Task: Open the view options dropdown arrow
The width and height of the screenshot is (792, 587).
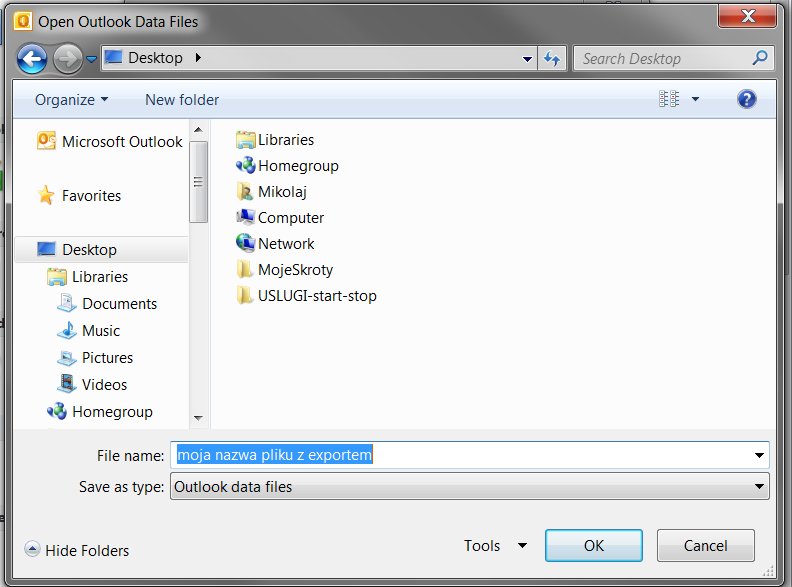Action: (695, 99)
